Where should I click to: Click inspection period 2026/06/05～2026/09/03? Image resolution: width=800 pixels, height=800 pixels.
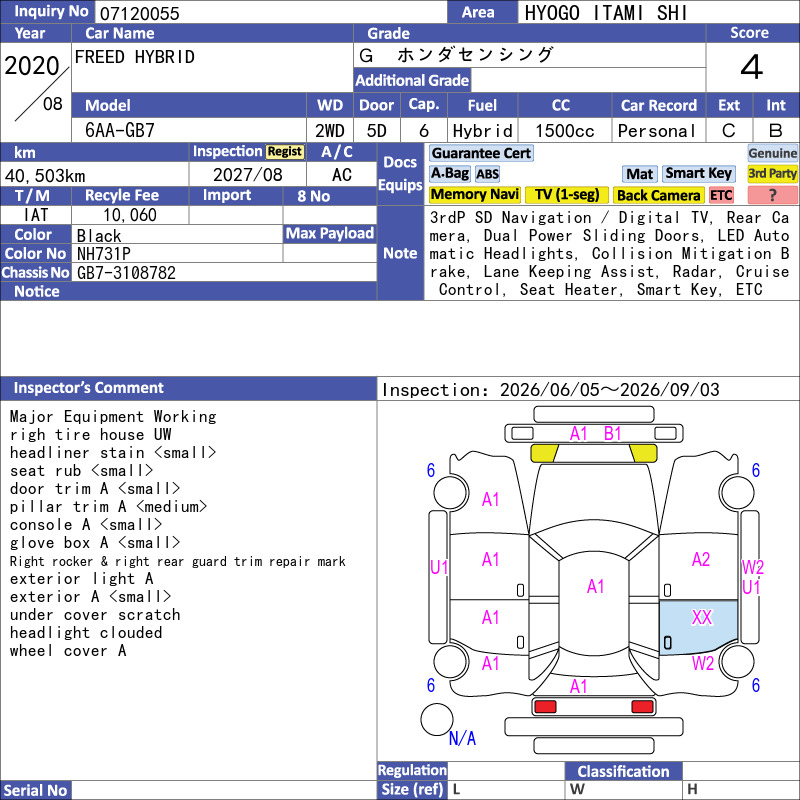point(609,390)
